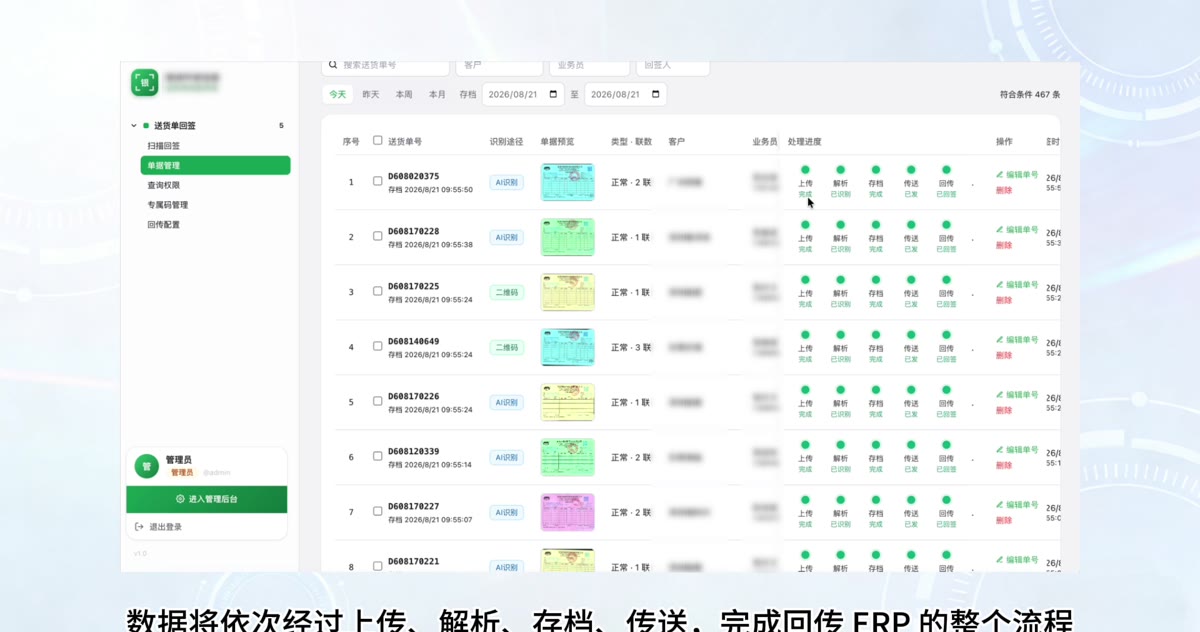
Task: Tick checkbox for order D608170225
Action: click(377, 292)
